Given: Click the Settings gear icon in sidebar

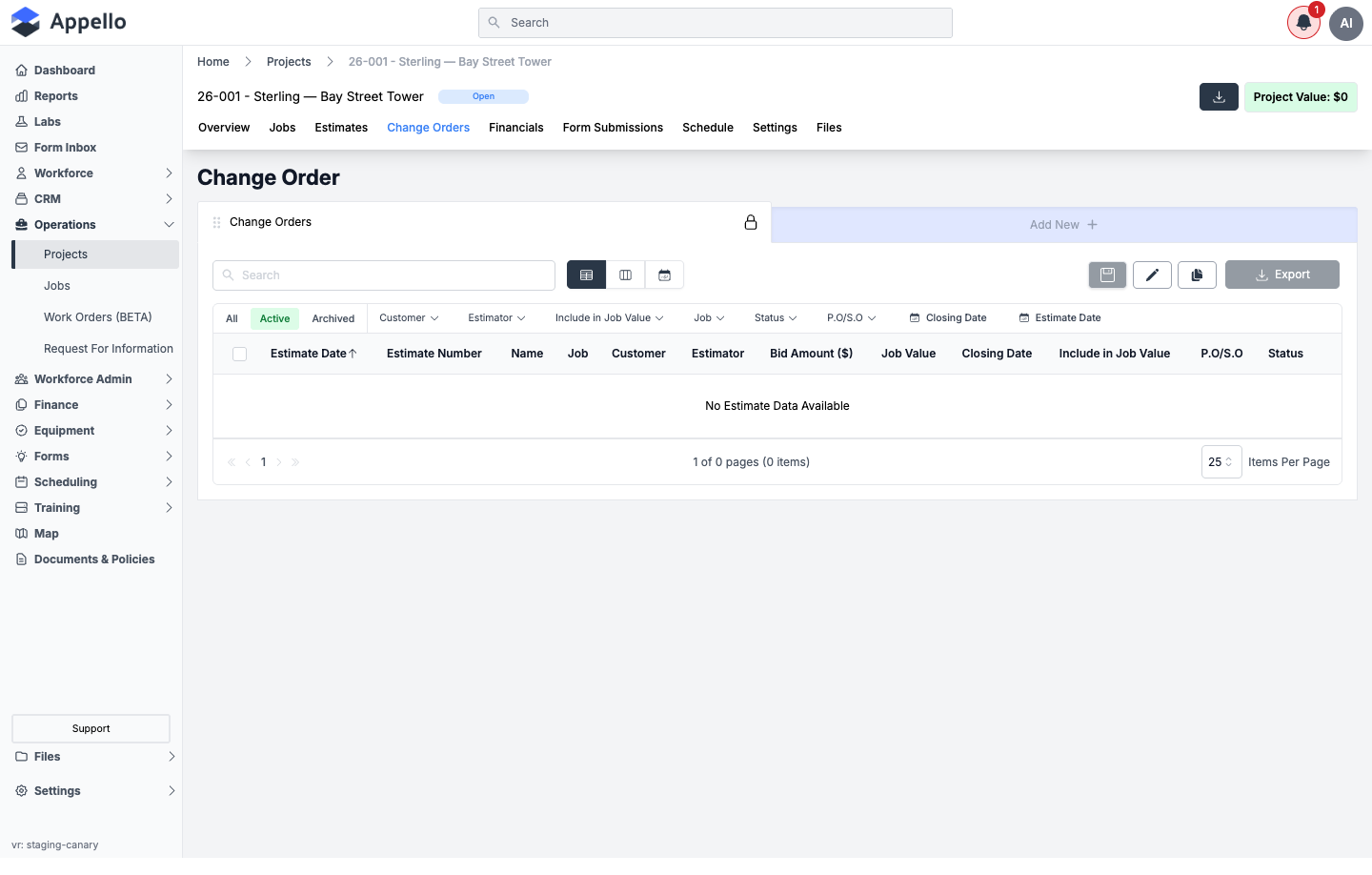Looking at the screenshot, I should (21, 791).
